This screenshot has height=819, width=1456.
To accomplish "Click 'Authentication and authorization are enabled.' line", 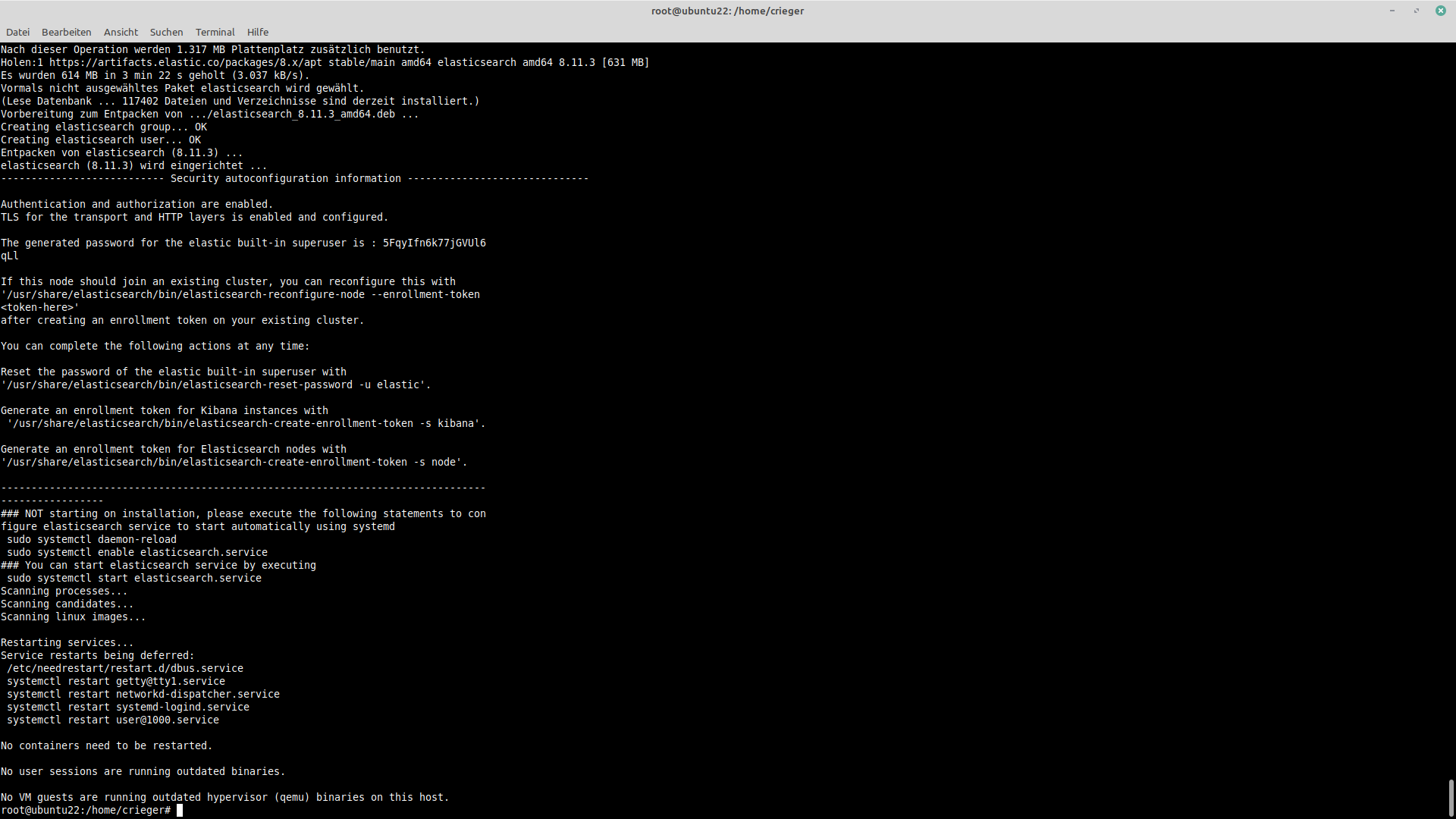I will coord(136,204).
